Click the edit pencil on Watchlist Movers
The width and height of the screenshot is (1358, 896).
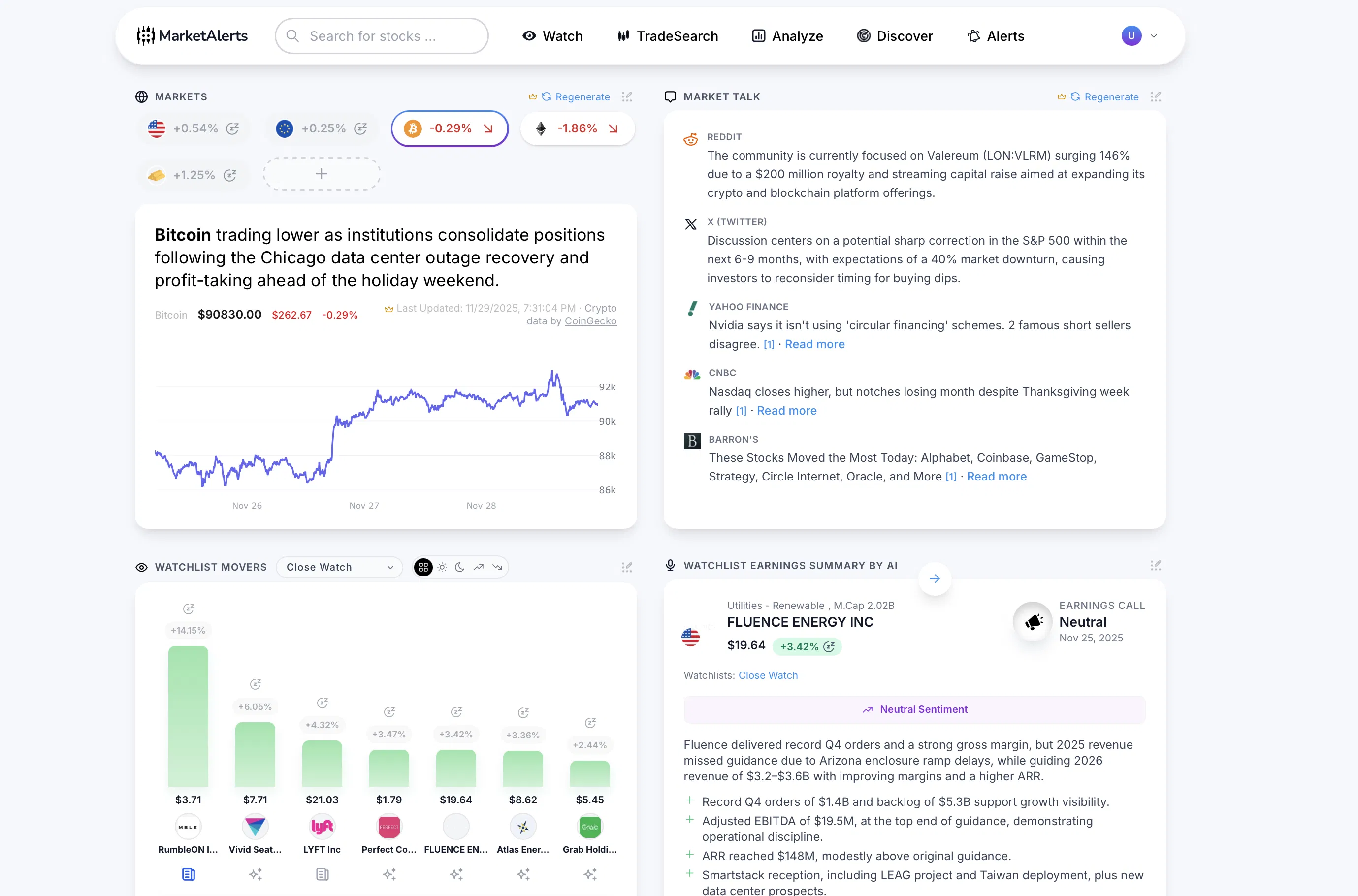click(626, 567)
